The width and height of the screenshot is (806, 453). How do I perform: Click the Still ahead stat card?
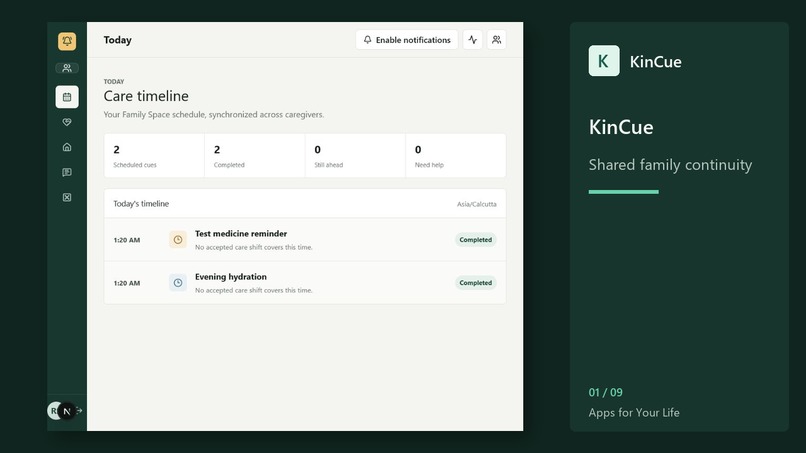click(x=355, y=156)
